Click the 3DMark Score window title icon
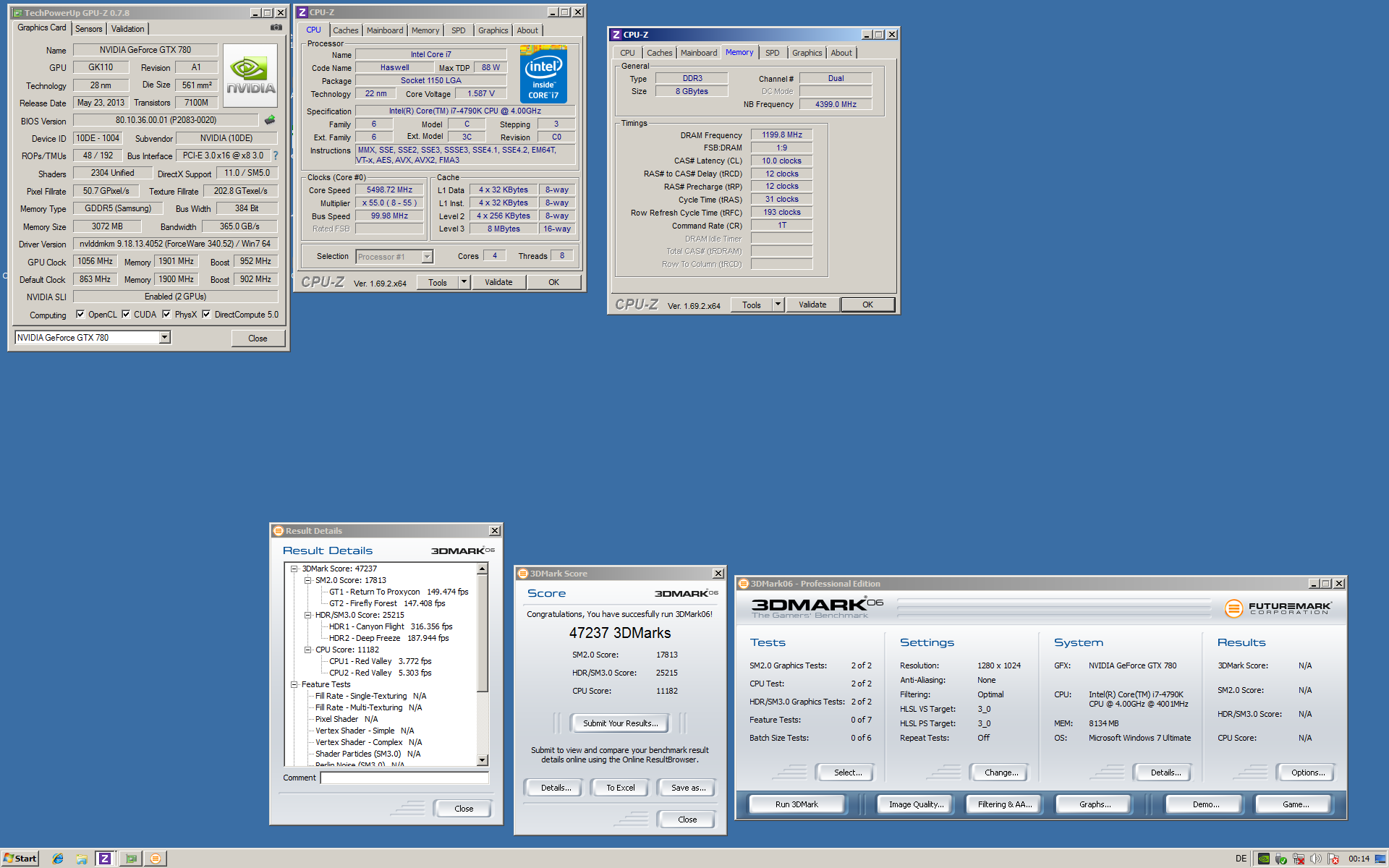The image size is (1389, 868). (x=522, y=574)
